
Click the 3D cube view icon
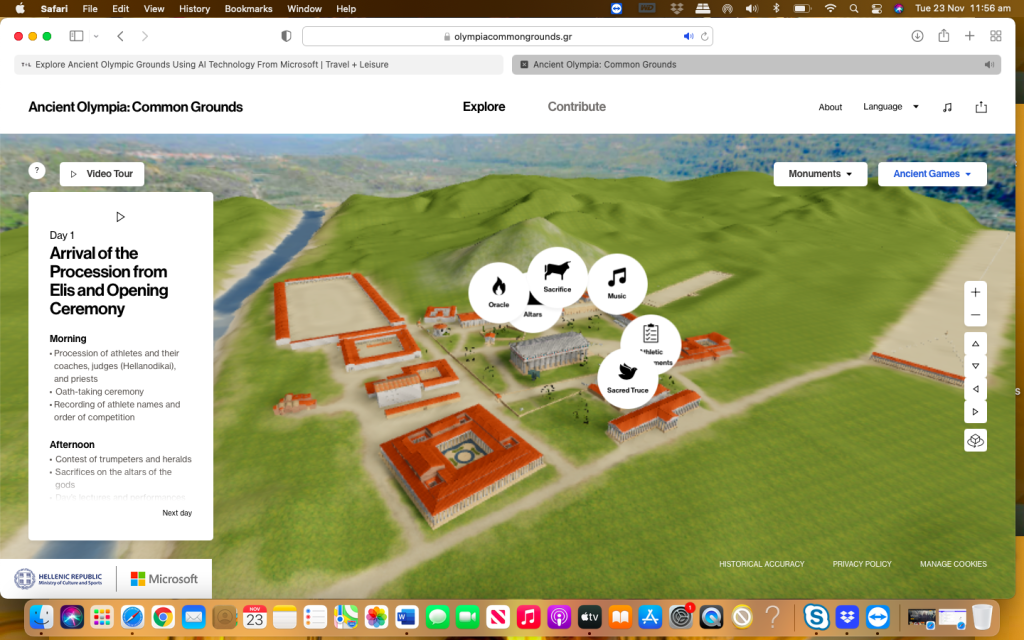pyautogui.click(x=975, y=441)
